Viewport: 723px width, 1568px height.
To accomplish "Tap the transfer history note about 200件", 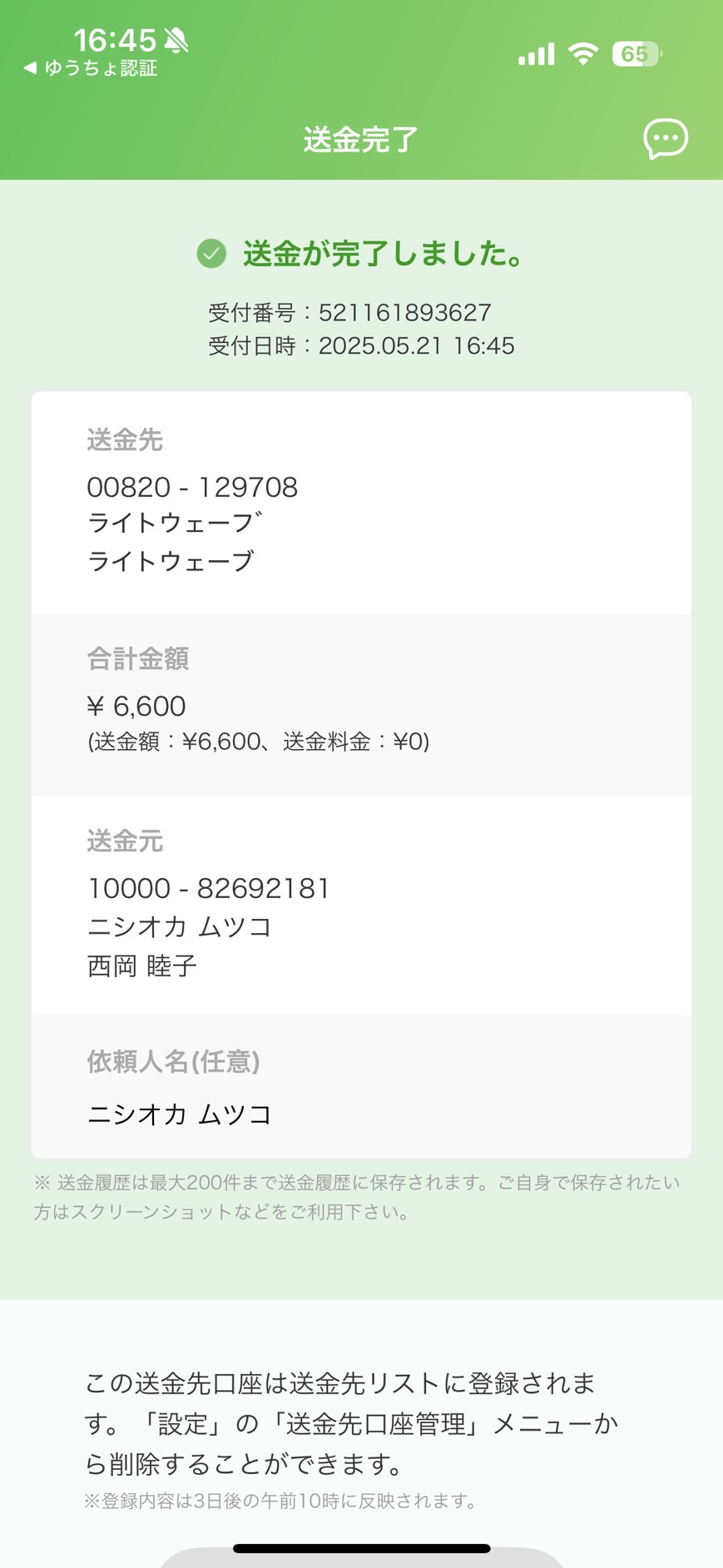I will click(x=357, y=1197).
